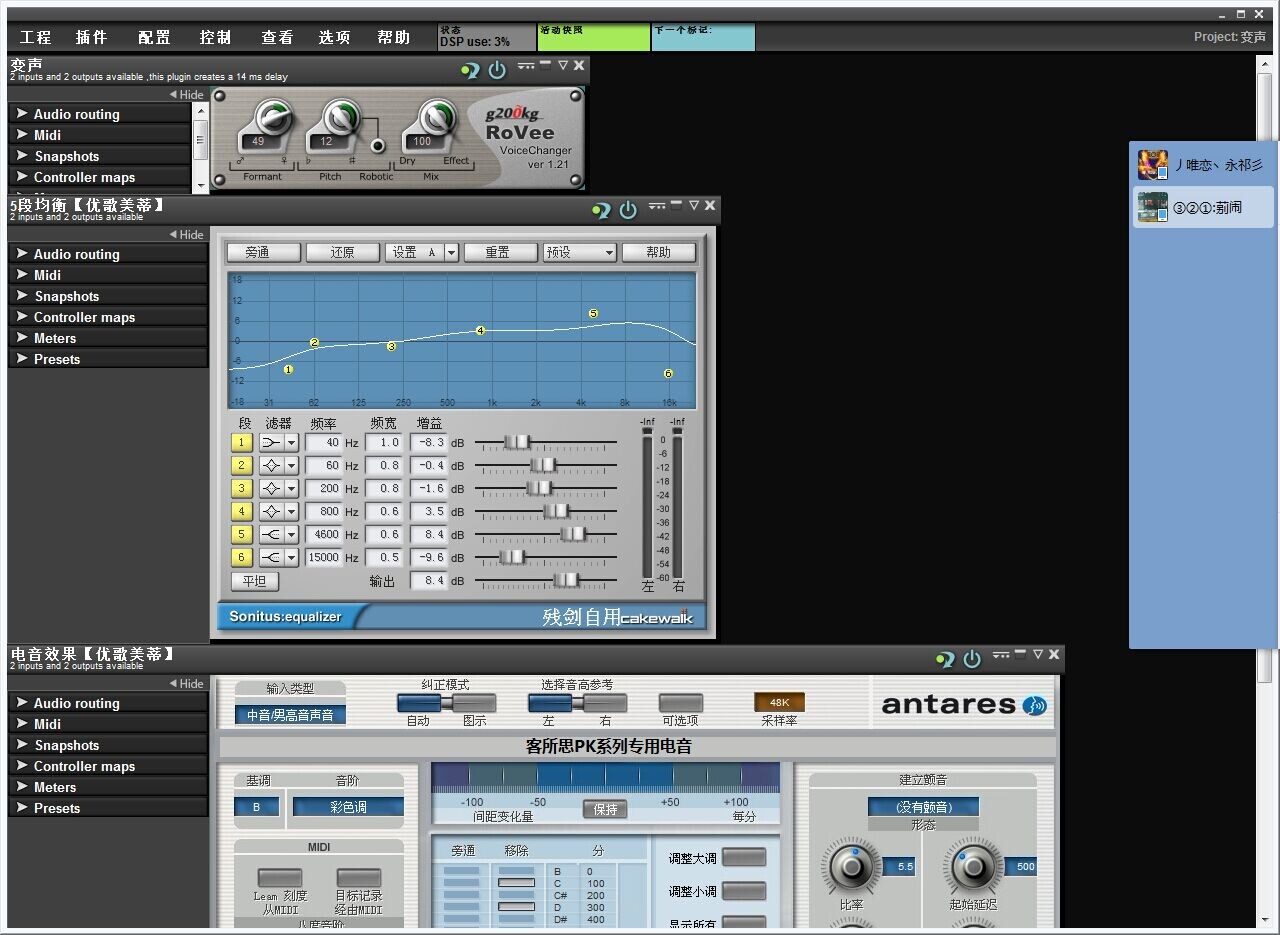The width and height of the screenshot is (1280, 935).
Task: Click green bypass arrow icon of 5段均衡 plugin
Action: tap(601, 210)
